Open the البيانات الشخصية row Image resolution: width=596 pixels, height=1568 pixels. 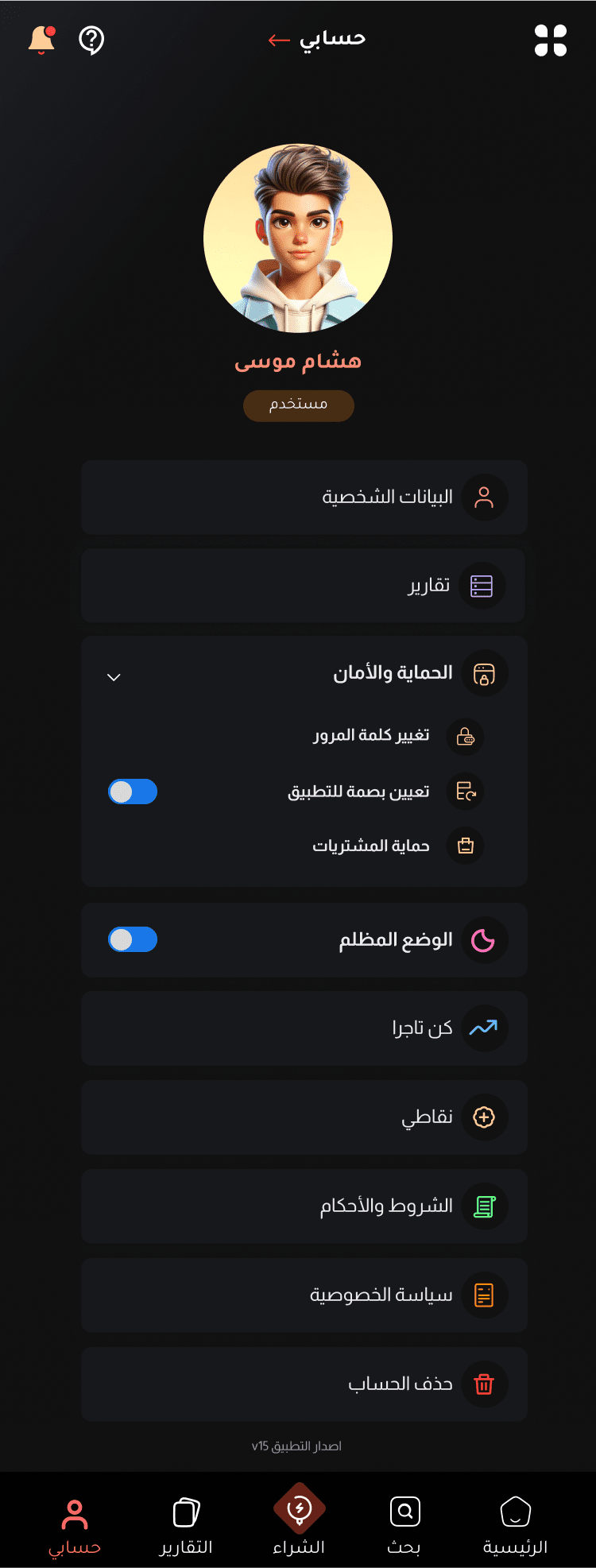pos(304,498)
